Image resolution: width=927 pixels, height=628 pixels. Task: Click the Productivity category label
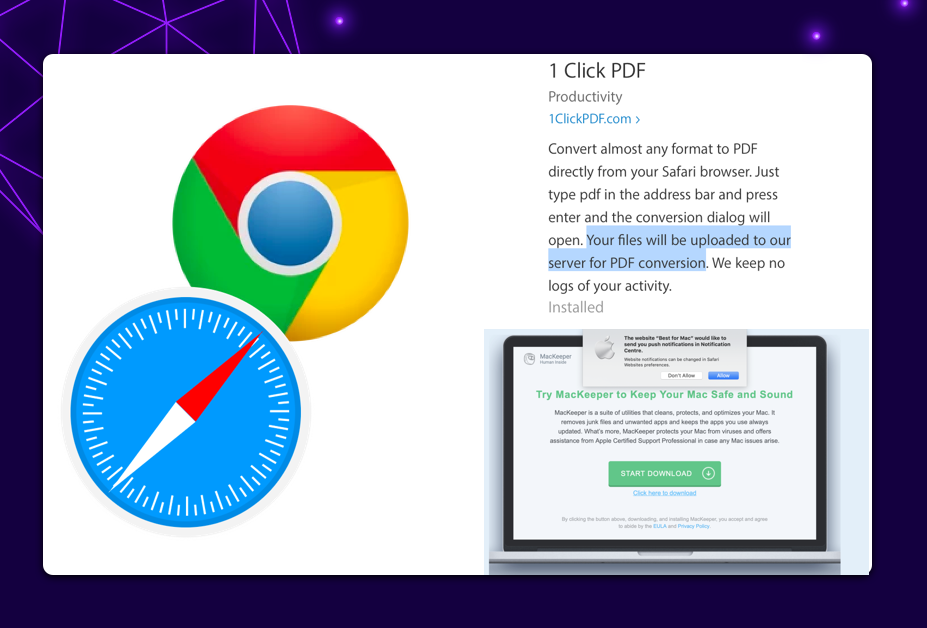[x=585, y=96]
